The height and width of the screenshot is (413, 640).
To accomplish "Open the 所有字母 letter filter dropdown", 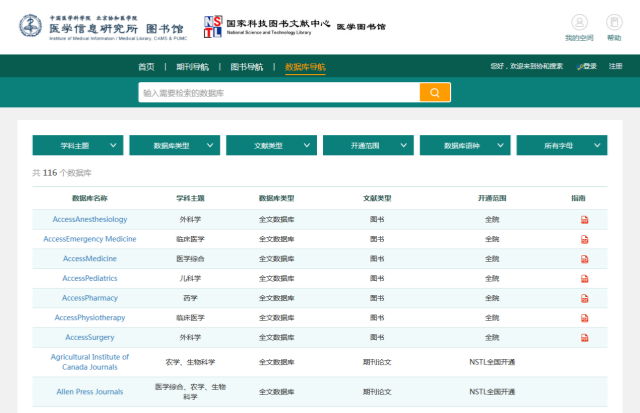I will (x=562, y=145).
